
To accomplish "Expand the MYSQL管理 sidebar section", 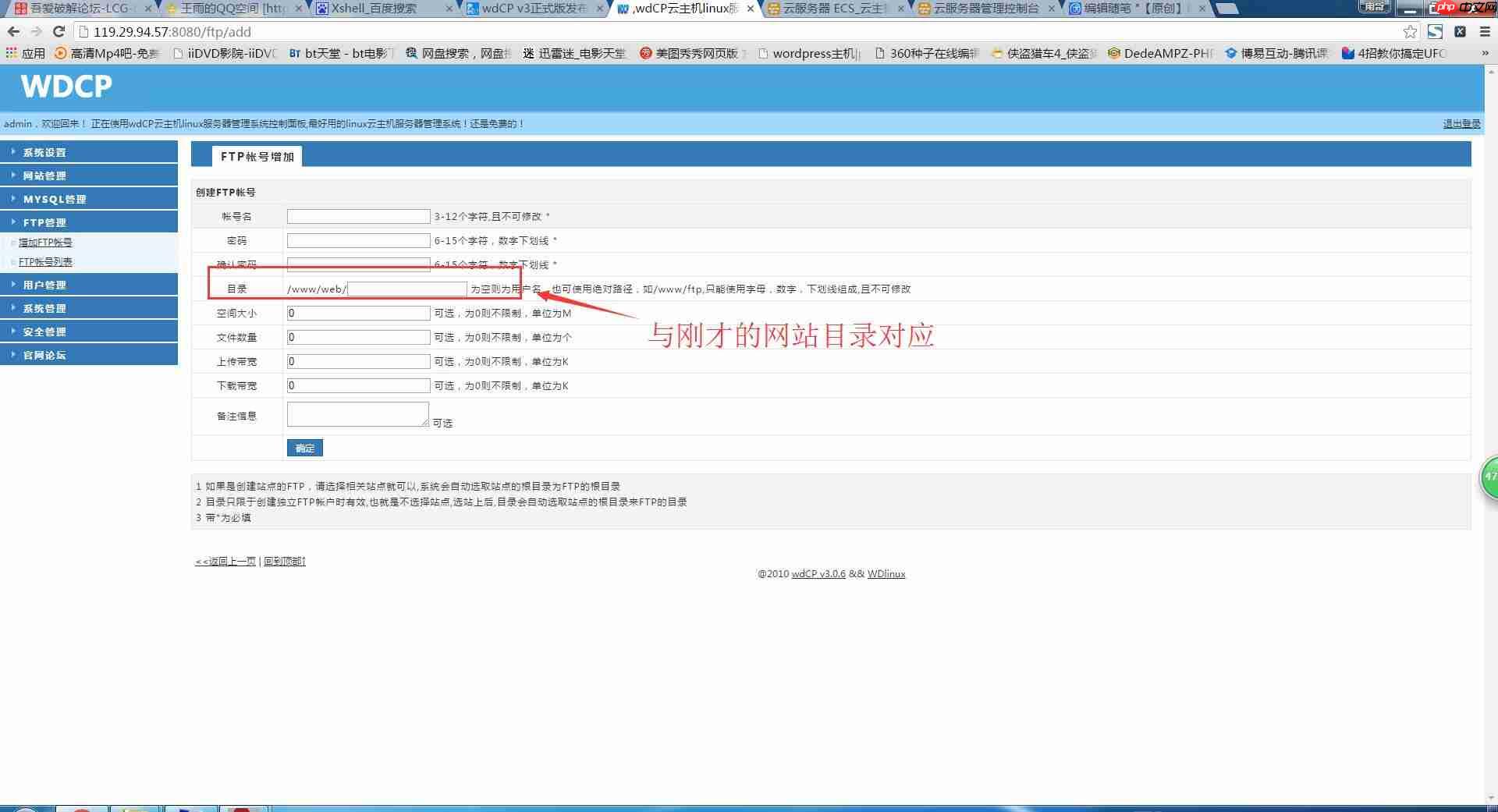I will click(x=55, y=198).
